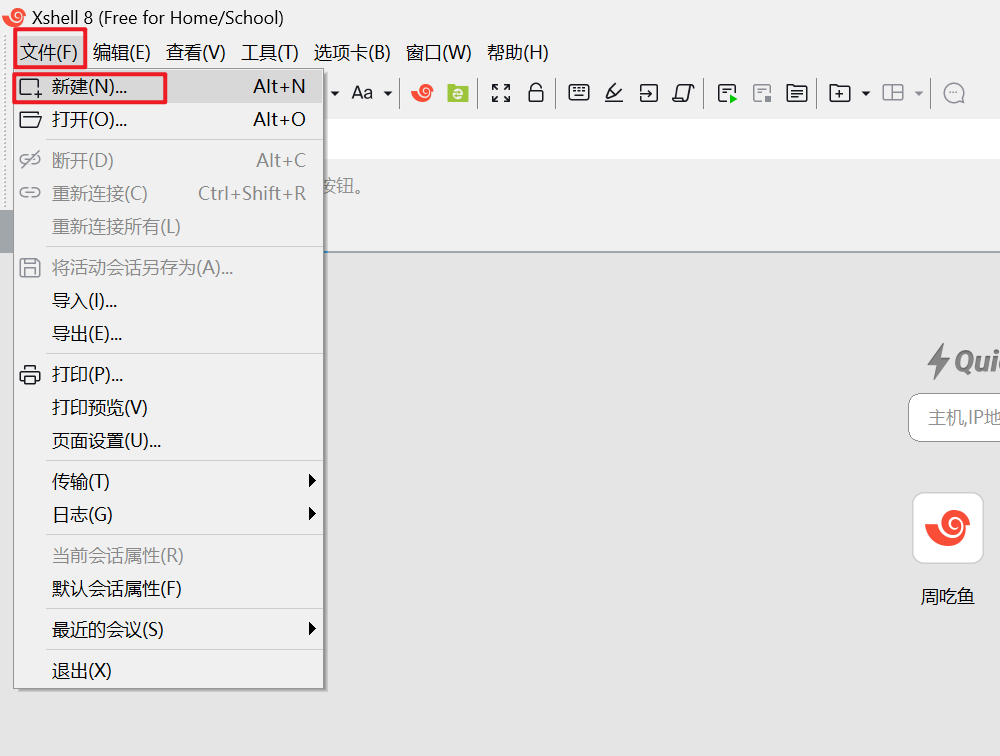Click the stop logging toolbar icon

(762, 93)
